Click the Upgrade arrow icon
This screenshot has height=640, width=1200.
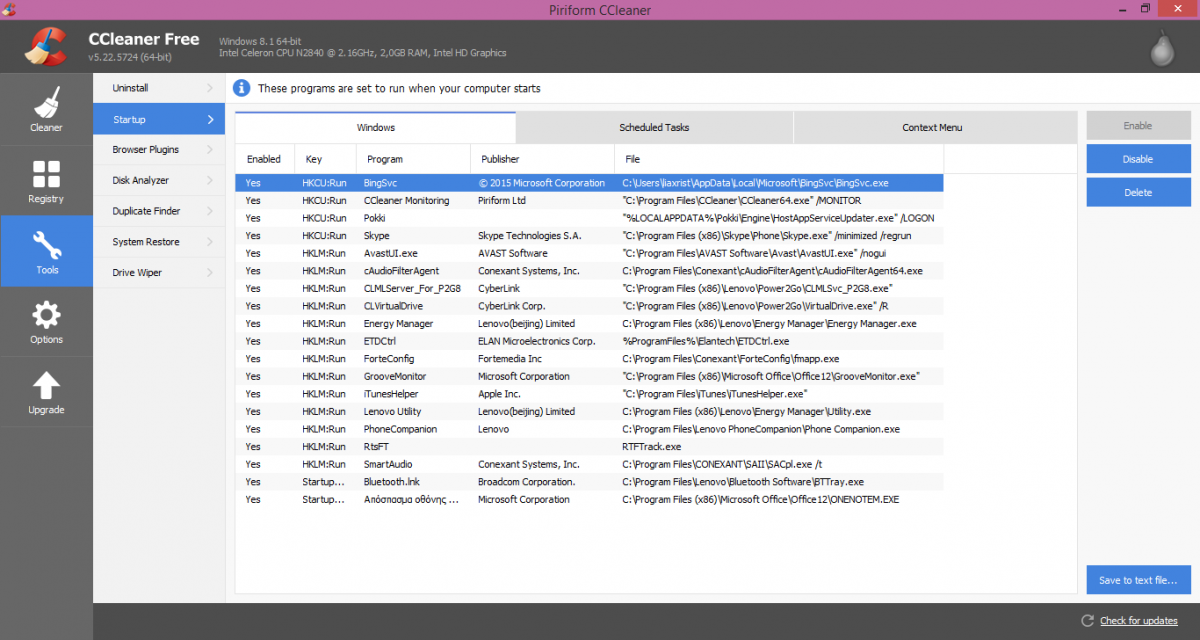point(46,393)
